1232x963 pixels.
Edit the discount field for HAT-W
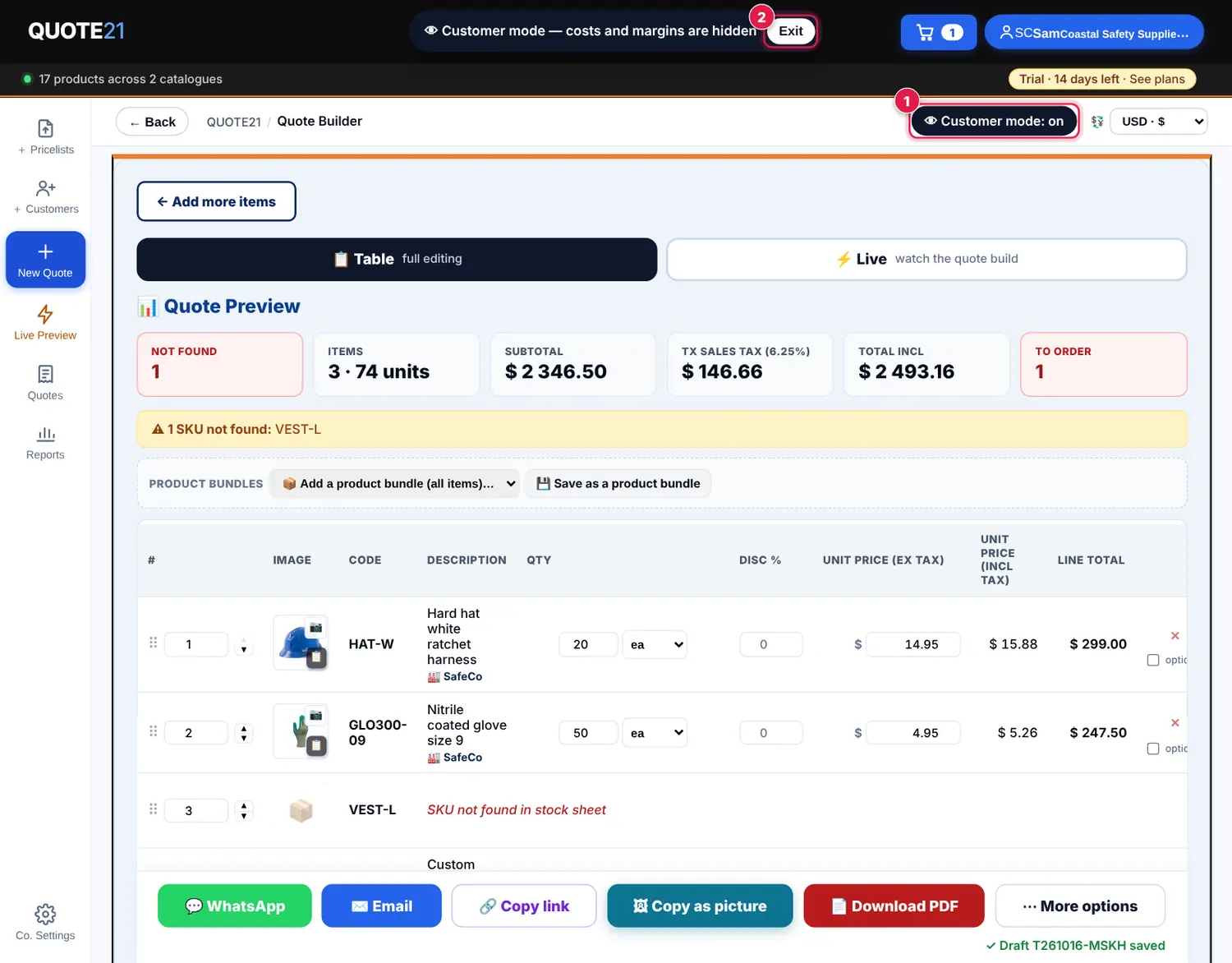tap(771, 644)
